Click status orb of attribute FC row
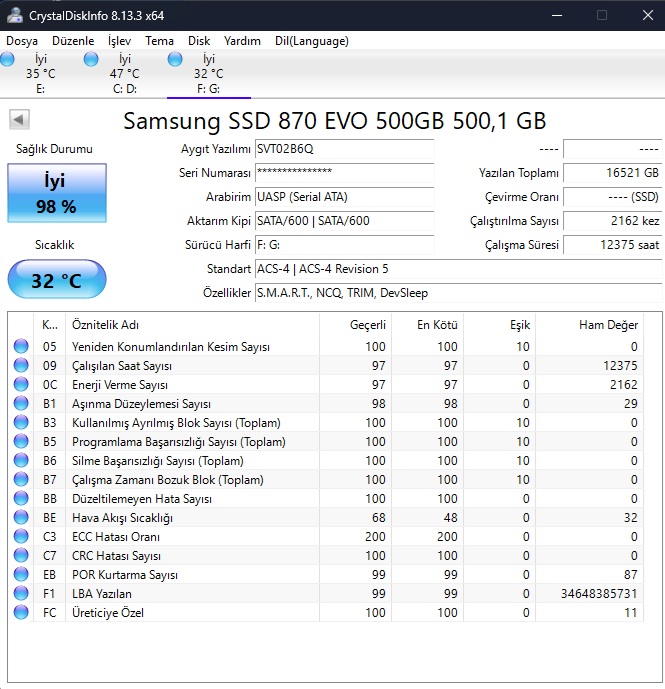This screenshot has height=689, width=665. [21, 613]
